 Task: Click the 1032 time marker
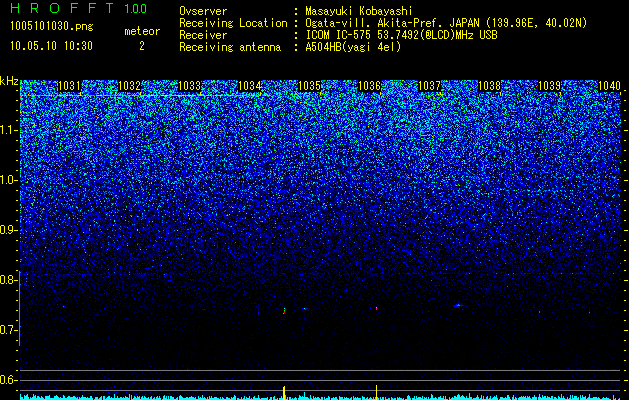(130, 86)
